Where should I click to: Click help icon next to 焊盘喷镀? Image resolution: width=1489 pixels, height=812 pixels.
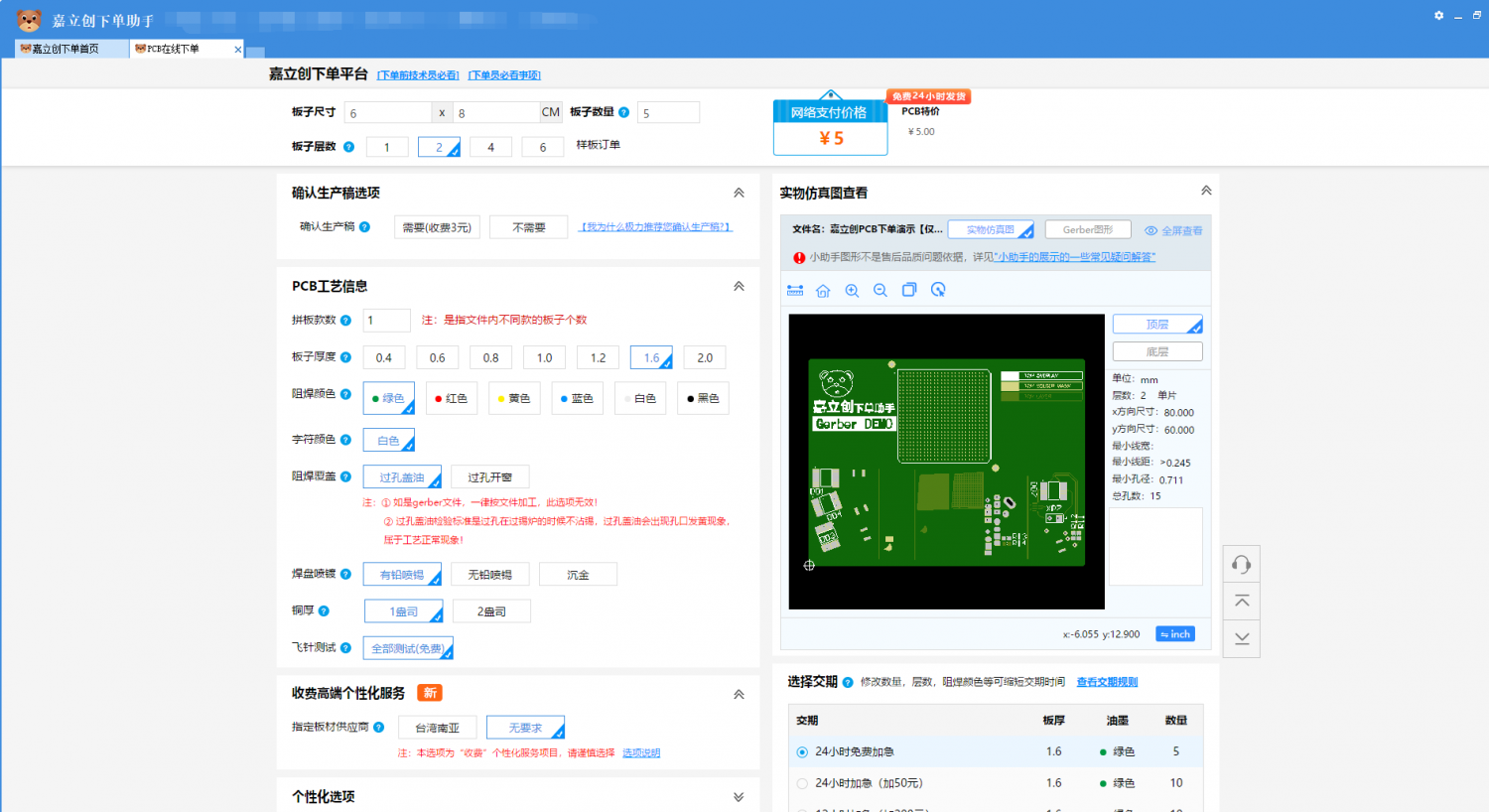345,574
